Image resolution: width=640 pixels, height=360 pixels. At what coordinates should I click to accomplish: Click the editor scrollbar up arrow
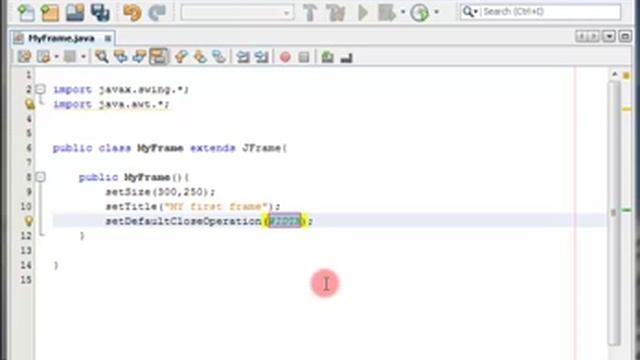pos(615,75)
